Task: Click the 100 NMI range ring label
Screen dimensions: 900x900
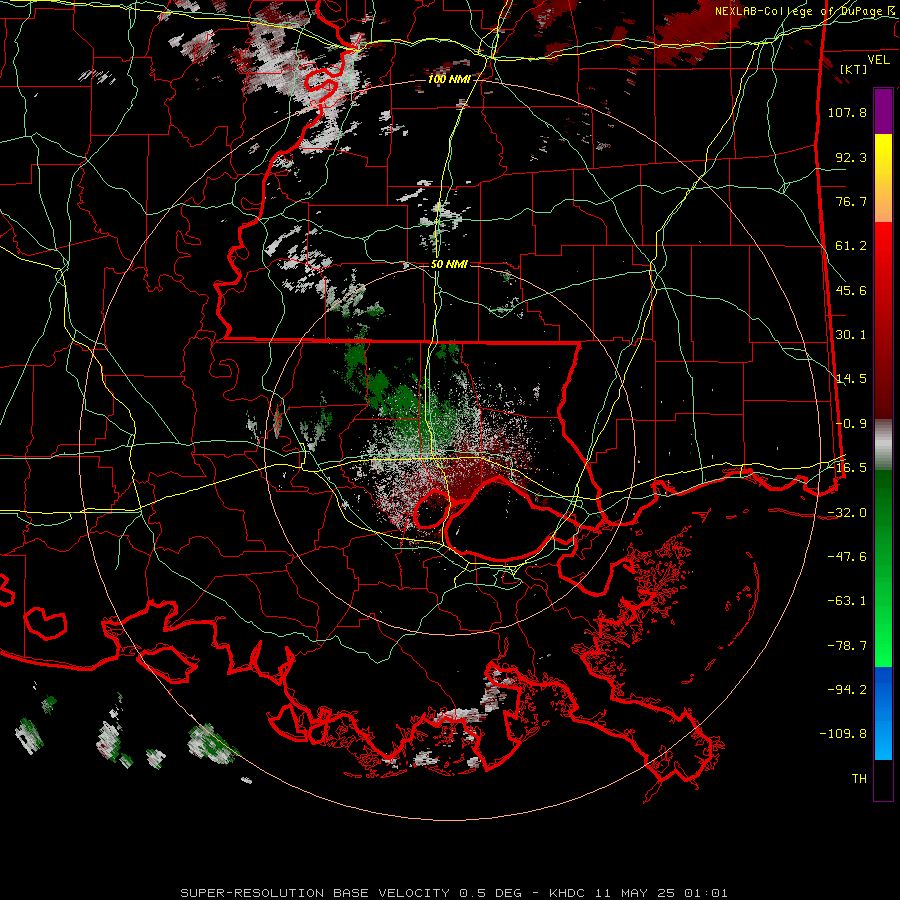Action: 448,79
